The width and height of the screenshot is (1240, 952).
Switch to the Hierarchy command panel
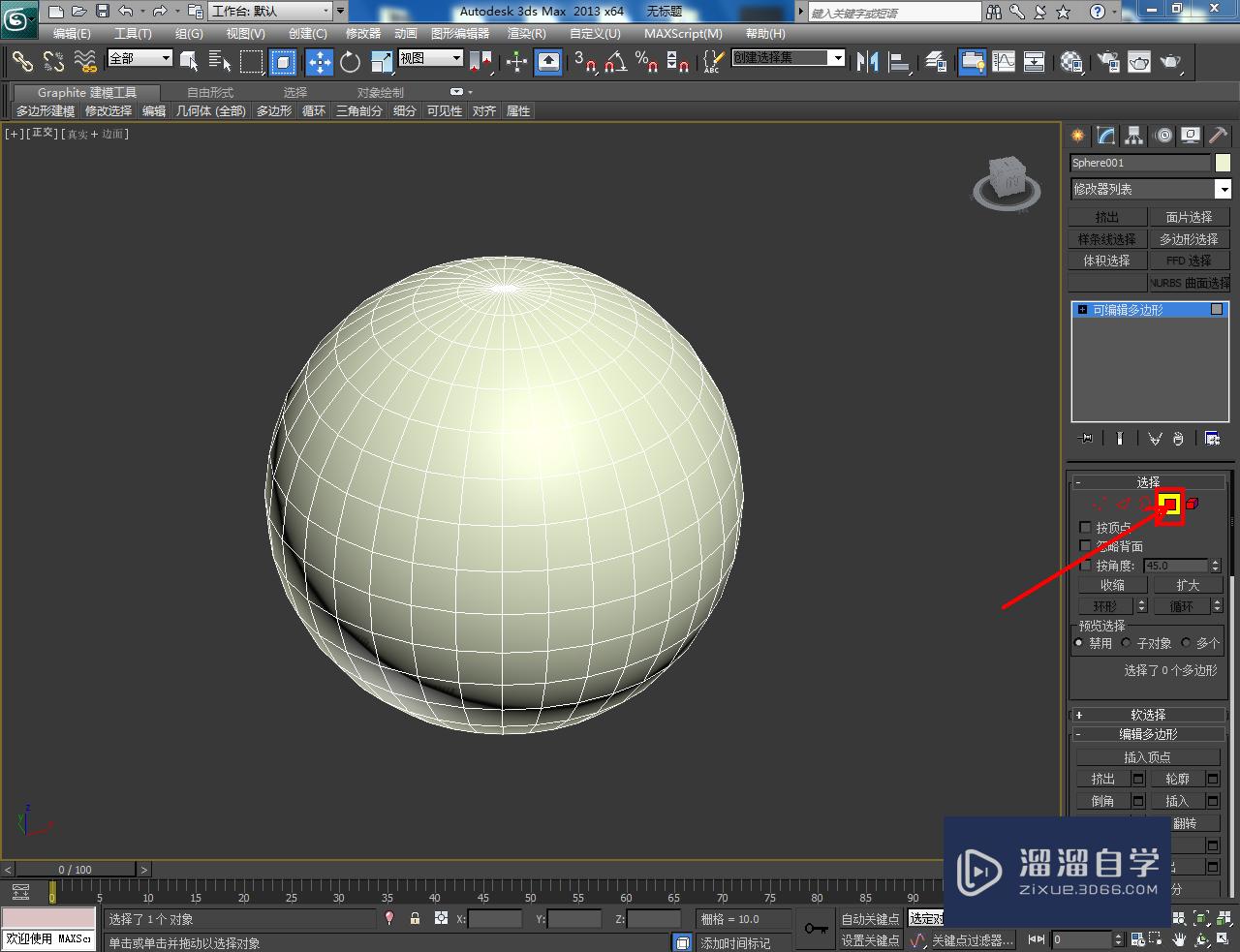click(1133, 136)
